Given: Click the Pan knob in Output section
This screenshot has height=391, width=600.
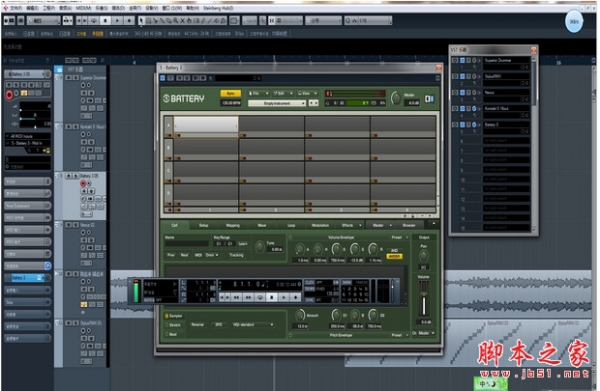Looking at the screenshot, I should pyautogui.click(x=424, y=256).
